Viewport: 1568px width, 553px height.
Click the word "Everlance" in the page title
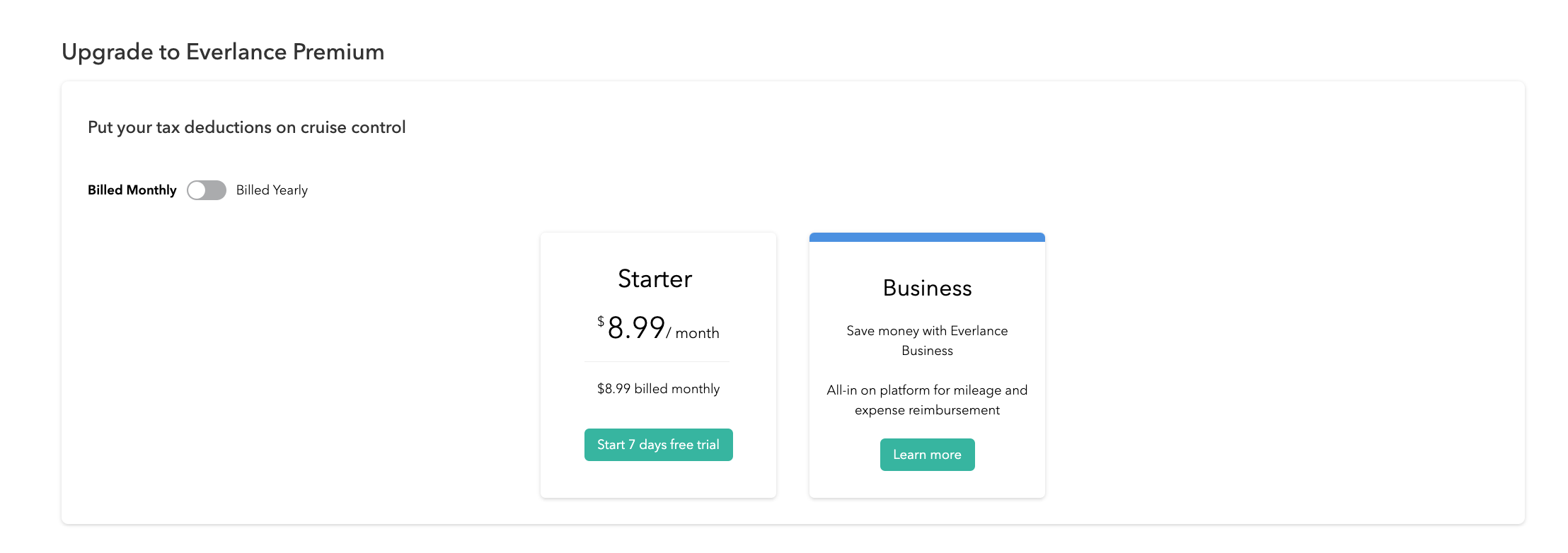(x=236, y=52)
